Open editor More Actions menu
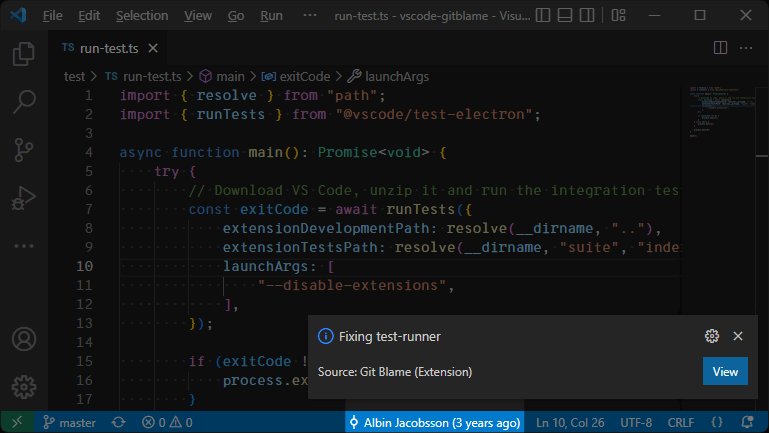The image size is (769, 433). (746, 48)
